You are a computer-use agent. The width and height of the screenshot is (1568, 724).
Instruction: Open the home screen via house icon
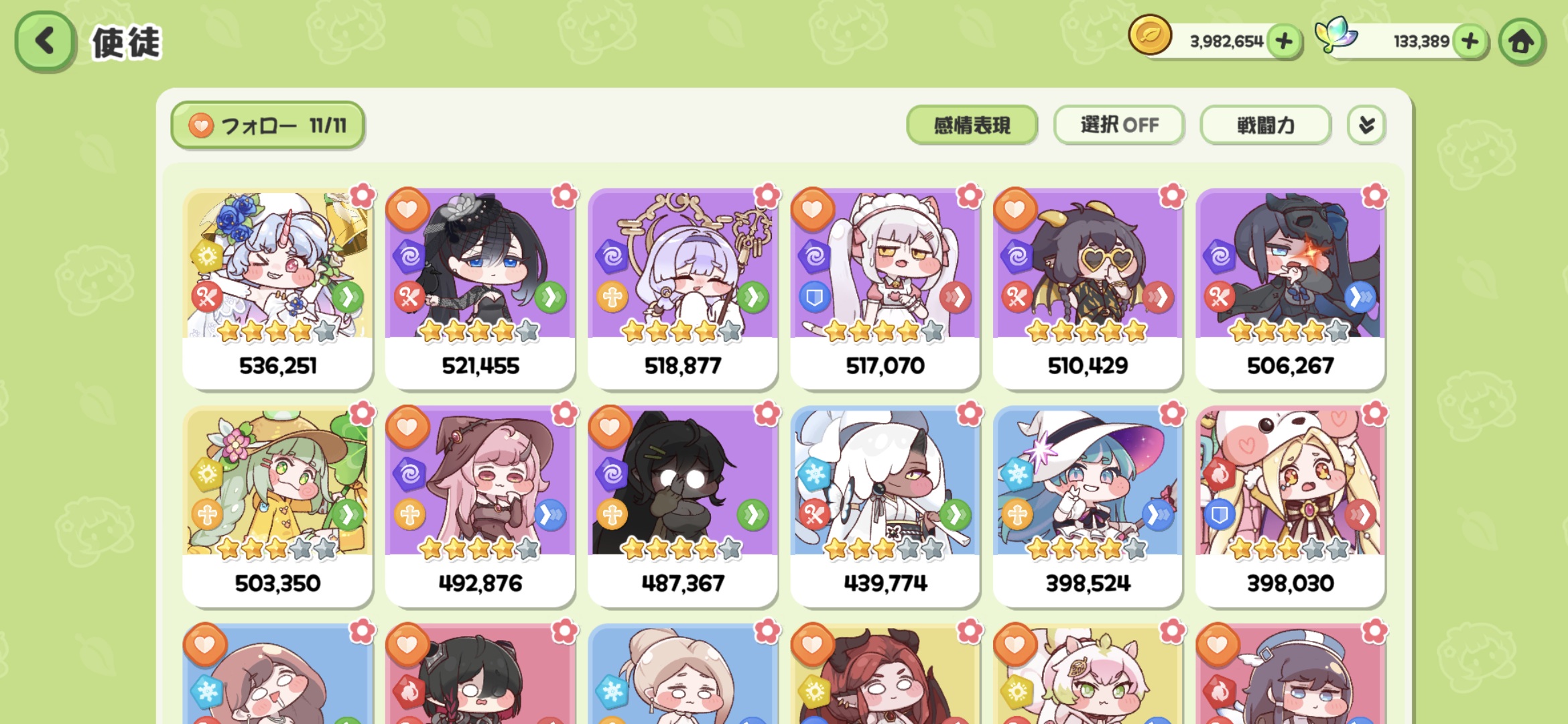1521,42
